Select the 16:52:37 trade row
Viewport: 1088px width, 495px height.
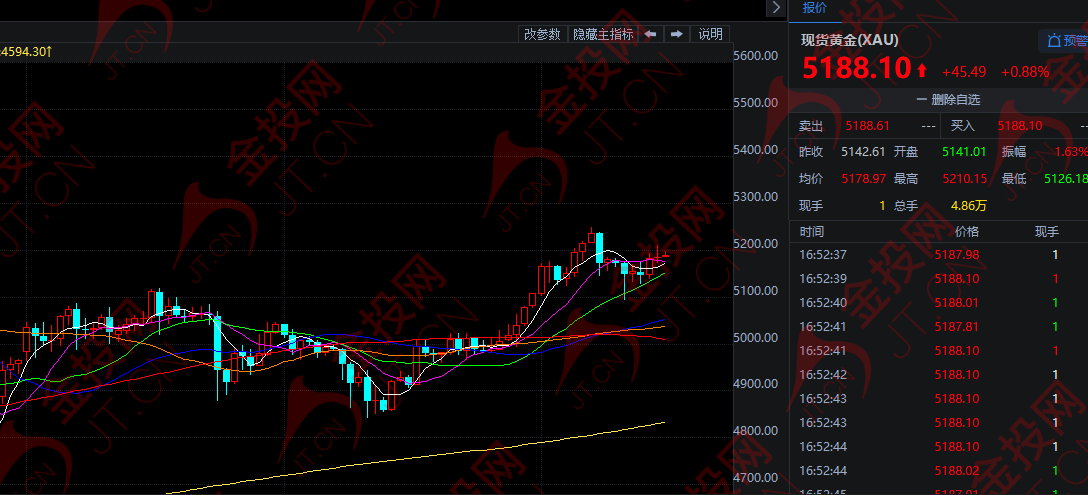(x=939, y=255)
